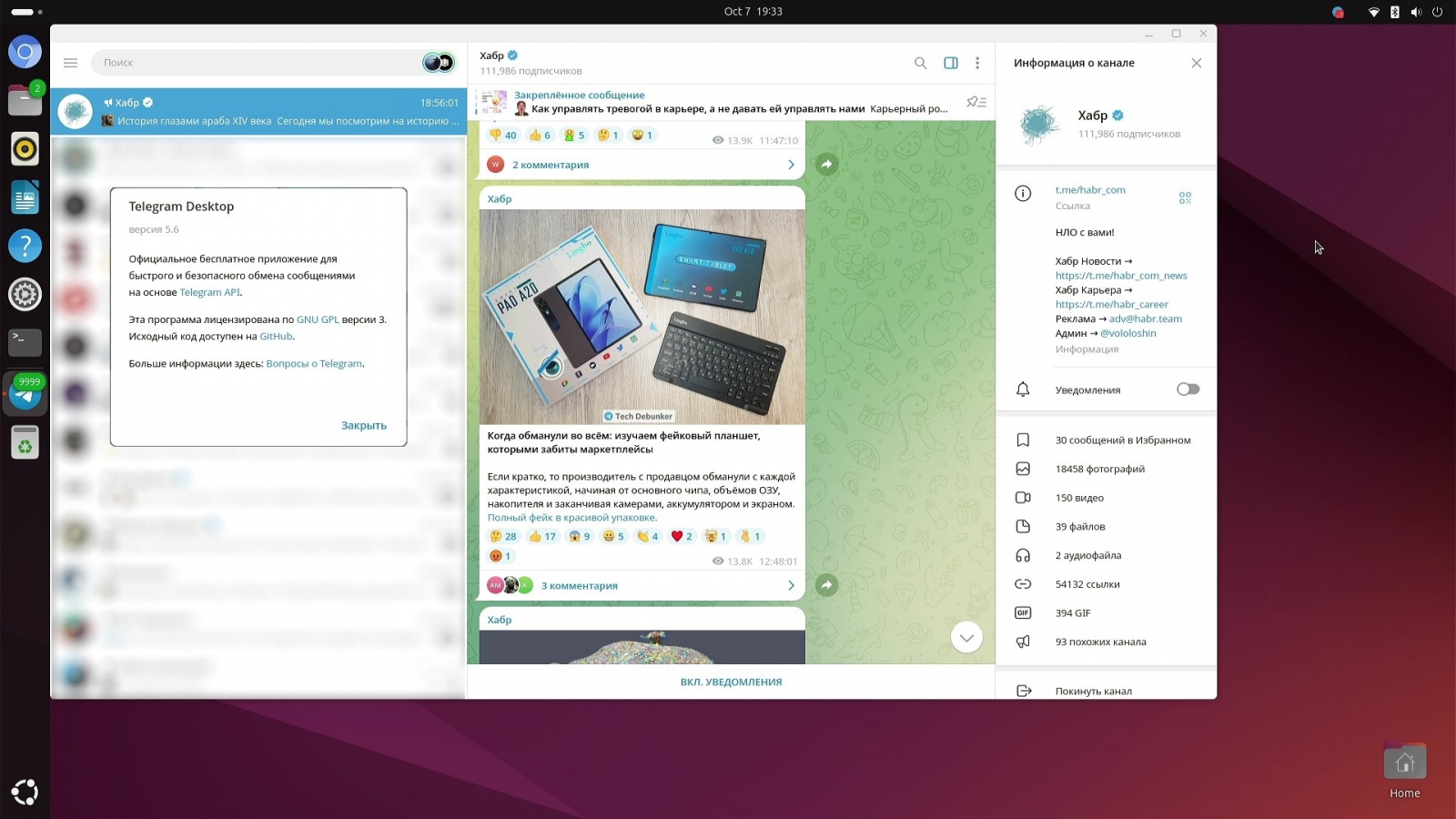This screenshot has width=1456, height=819.
Task: Open the GNU GPL link
Action: click(x=318, y=319)
